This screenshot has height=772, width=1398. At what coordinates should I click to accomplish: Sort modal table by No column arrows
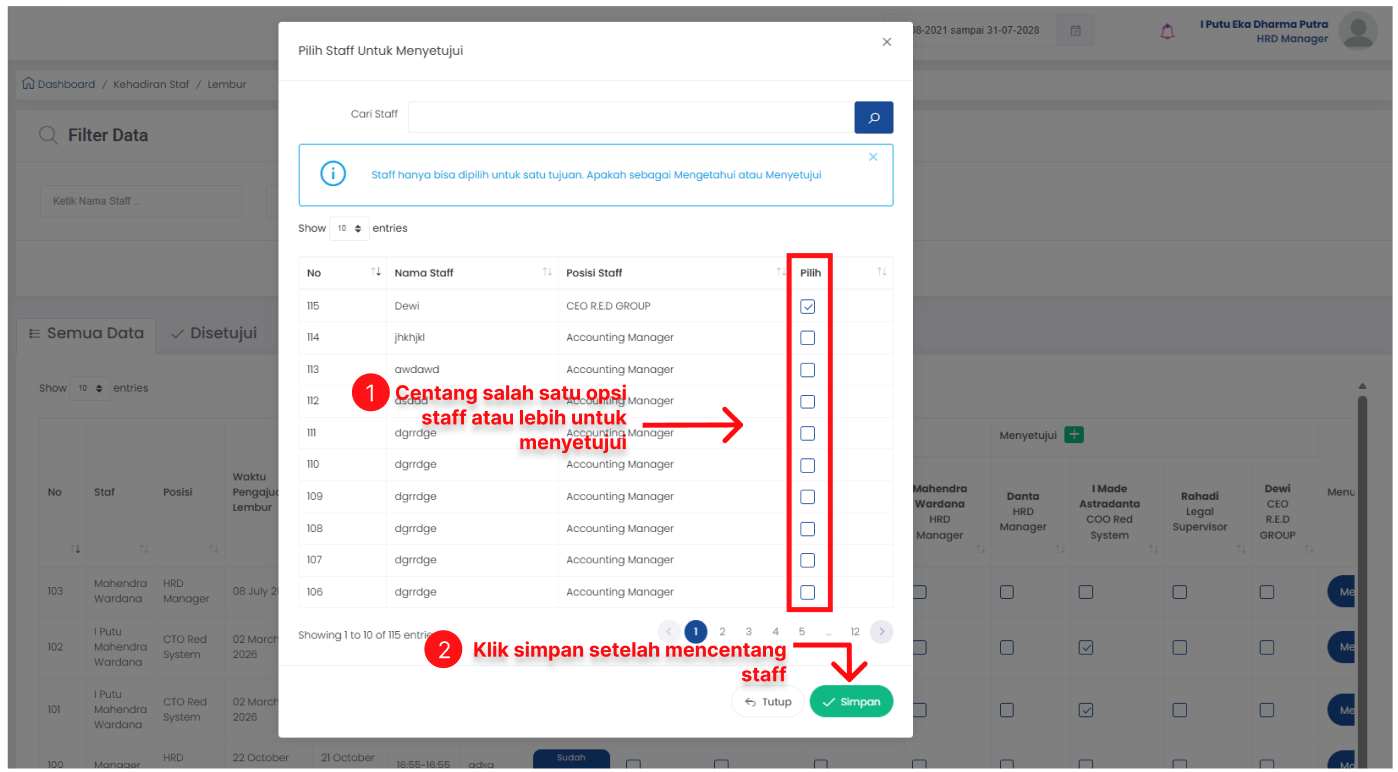376,272
